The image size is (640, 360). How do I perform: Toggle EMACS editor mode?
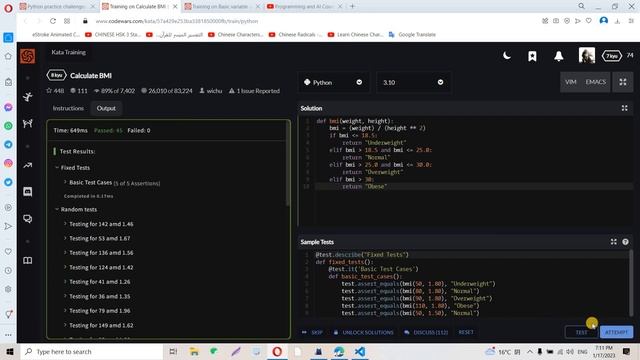596,82
